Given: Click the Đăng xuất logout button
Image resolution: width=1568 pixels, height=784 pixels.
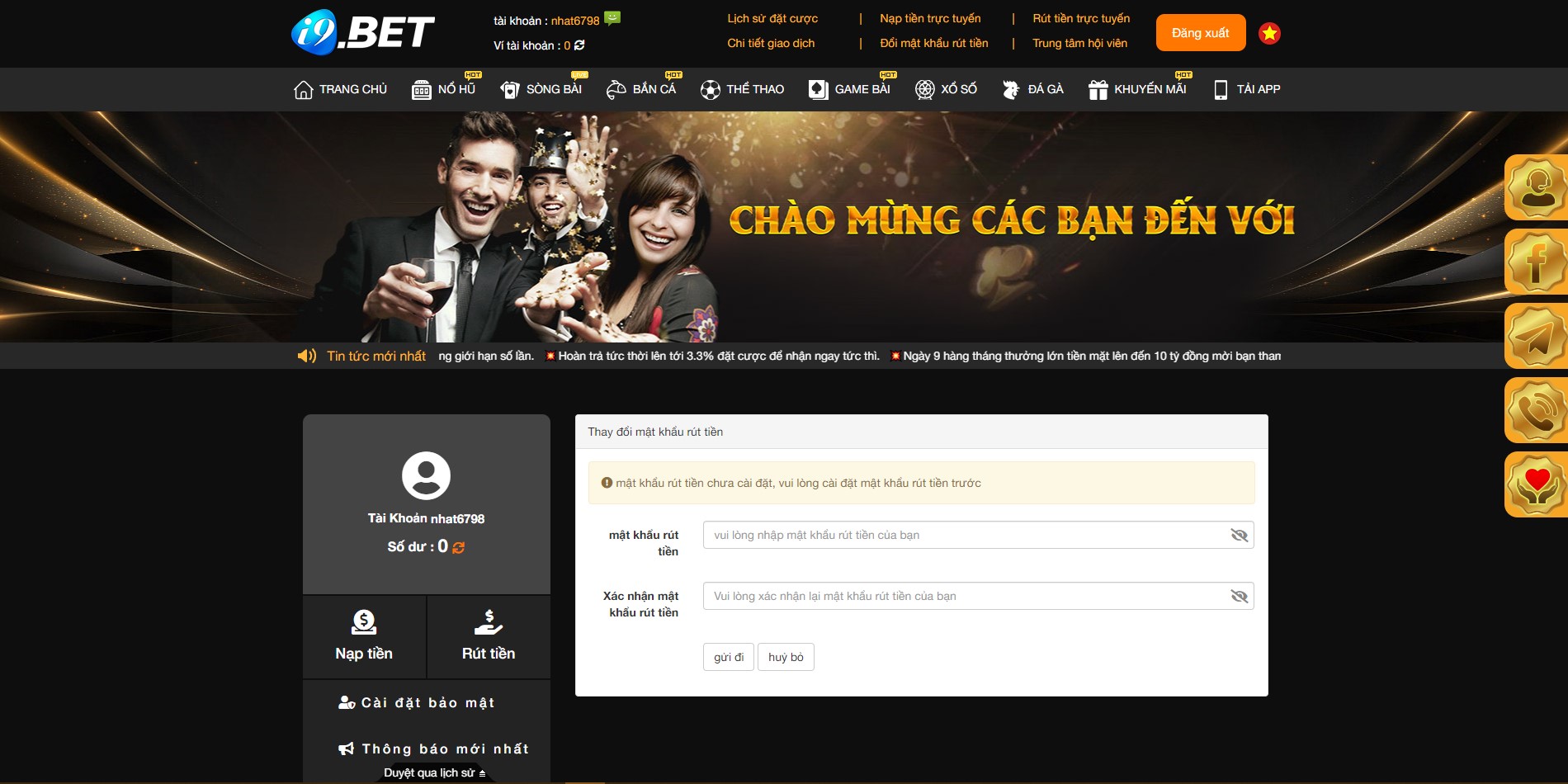Looking at the screenshot, I should coord(1200,33).
